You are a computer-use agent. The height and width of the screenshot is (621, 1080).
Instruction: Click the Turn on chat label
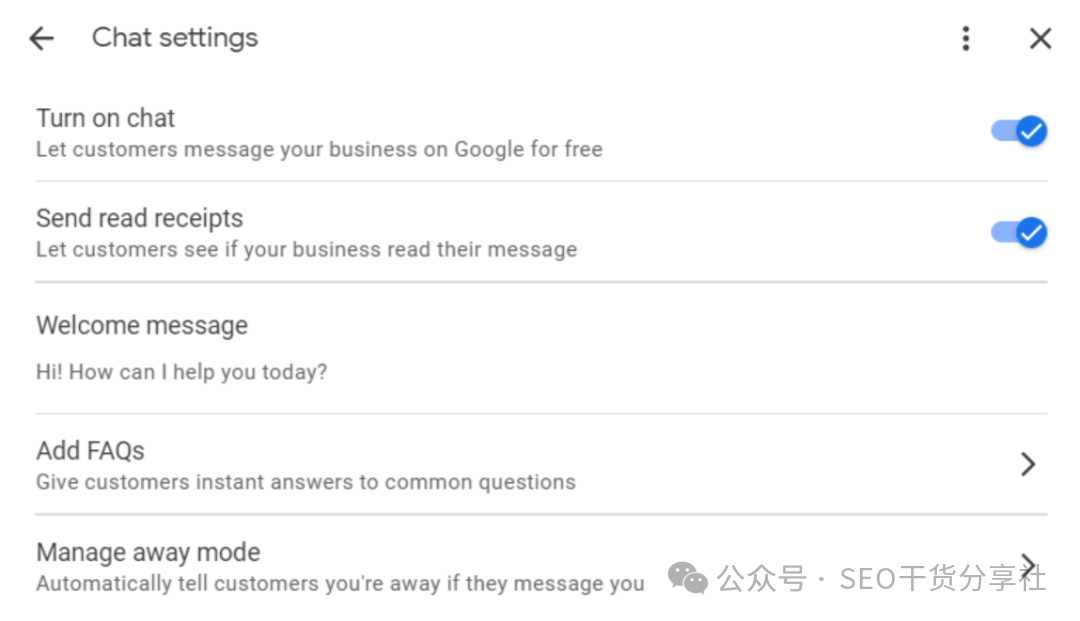tap(105, 118)
